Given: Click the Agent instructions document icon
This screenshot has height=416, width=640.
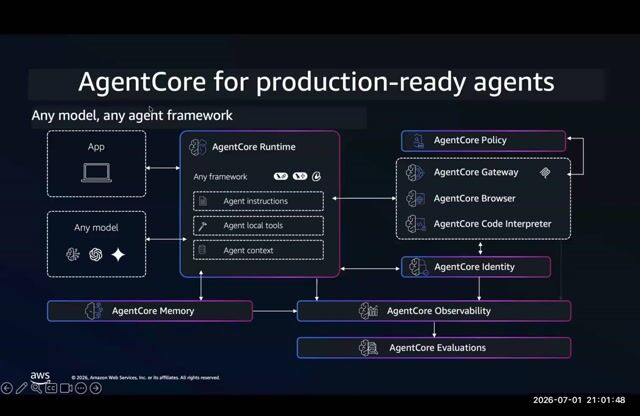Looking at the screenshot, I should click(203, 201).
